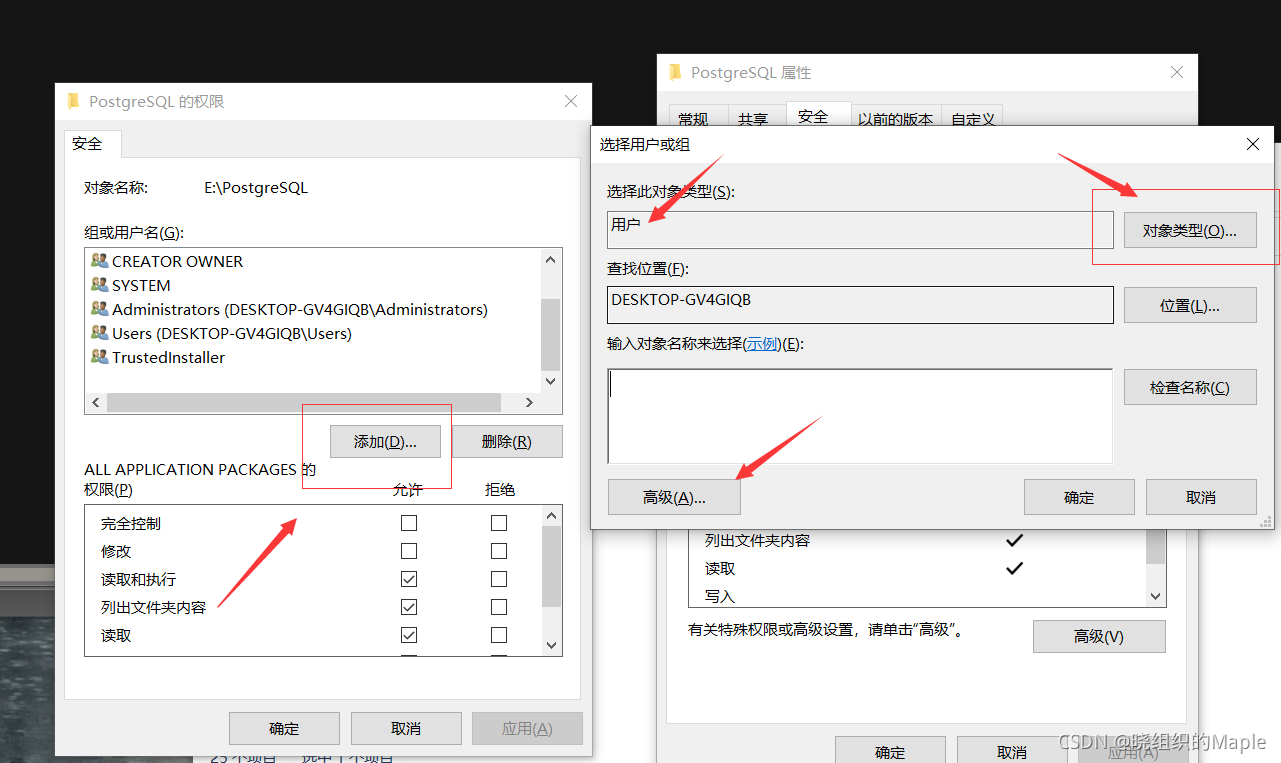
Task: Close the PostgreSQL properties window
Action: click(1177, 72)
